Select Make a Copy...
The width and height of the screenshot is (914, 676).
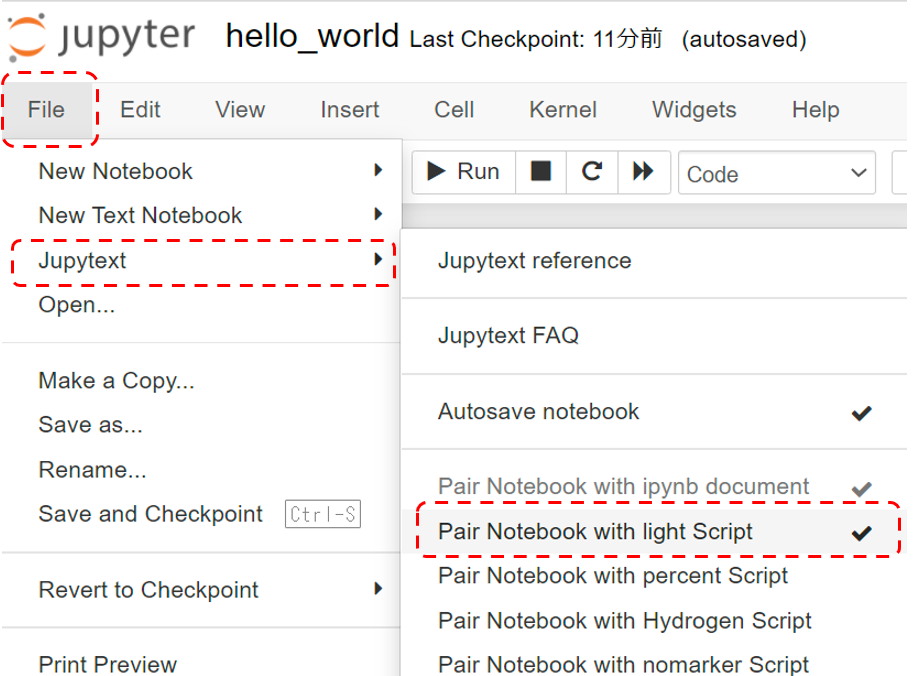(x=201, y=381)
